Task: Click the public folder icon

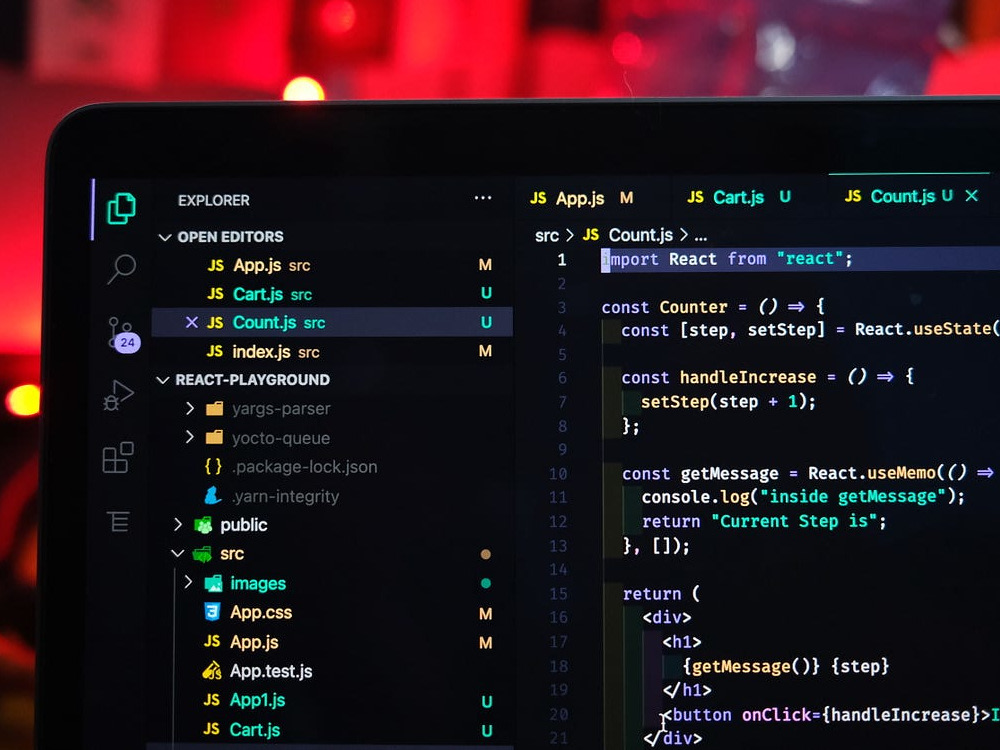Action: (x=203, y=525)
